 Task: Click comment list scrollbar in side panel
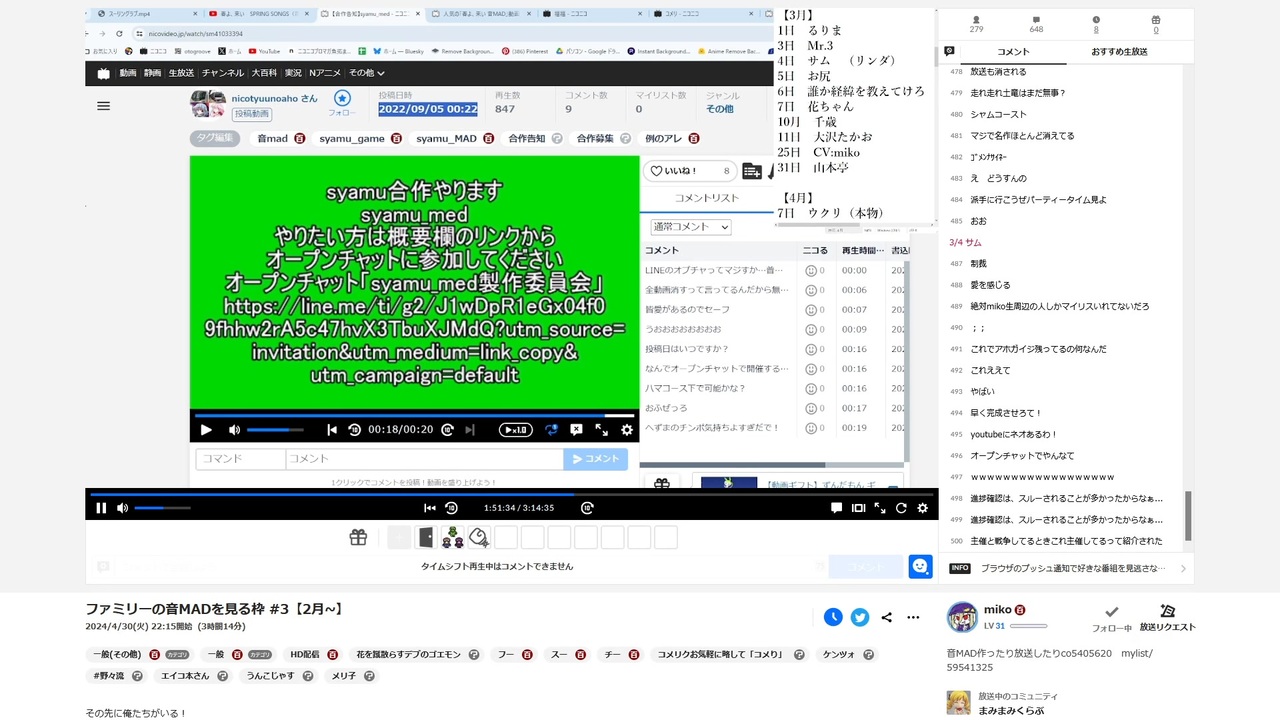coord(1188,515)
